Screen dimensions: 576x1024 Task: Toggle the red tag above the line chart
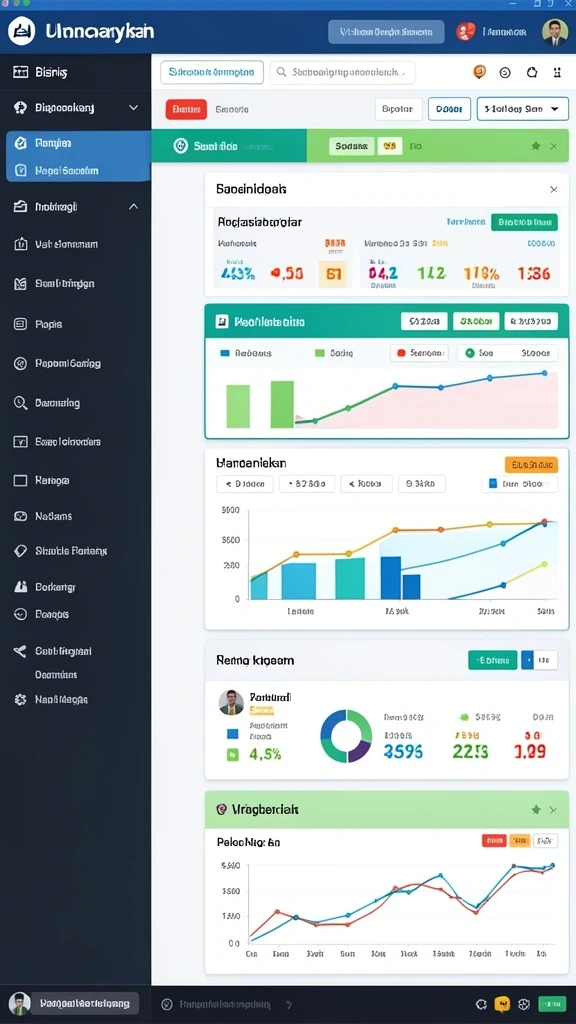tap(494, 840)
